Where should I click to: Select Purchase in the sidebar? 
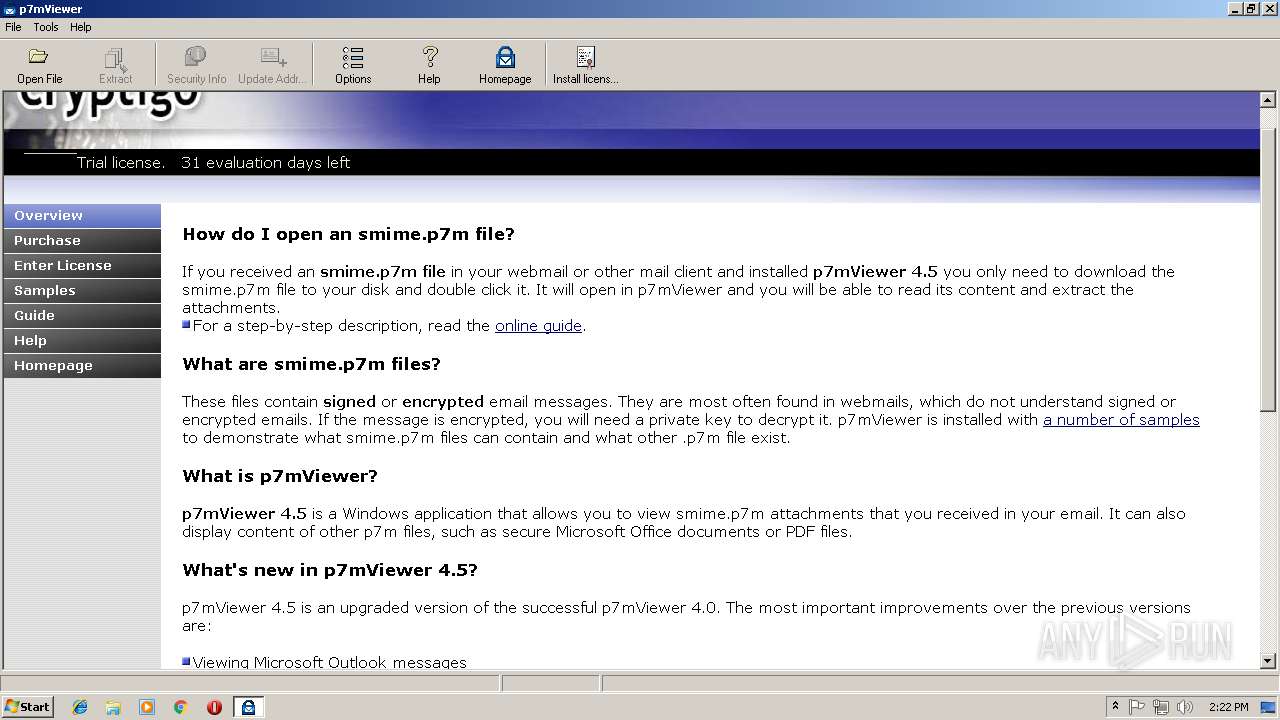(x=82, y=240)
